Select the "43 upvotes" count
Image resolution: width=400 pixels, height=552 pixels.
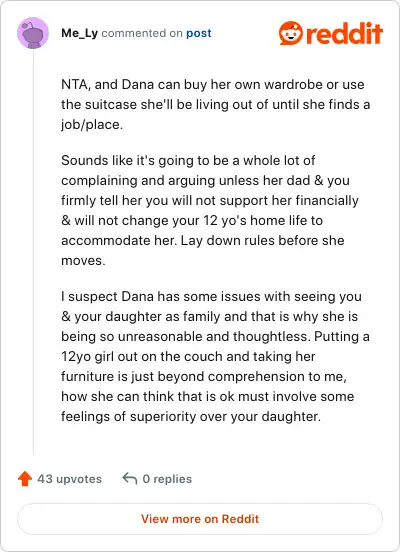click(x=69, y=479)
